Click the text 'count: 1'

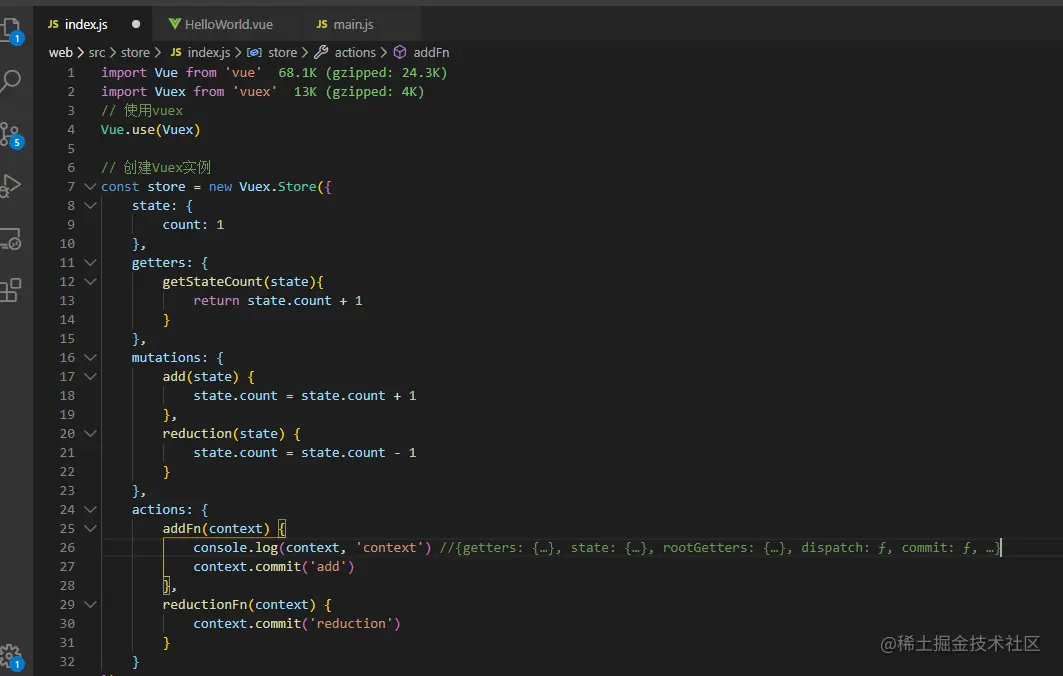point(193,224)
